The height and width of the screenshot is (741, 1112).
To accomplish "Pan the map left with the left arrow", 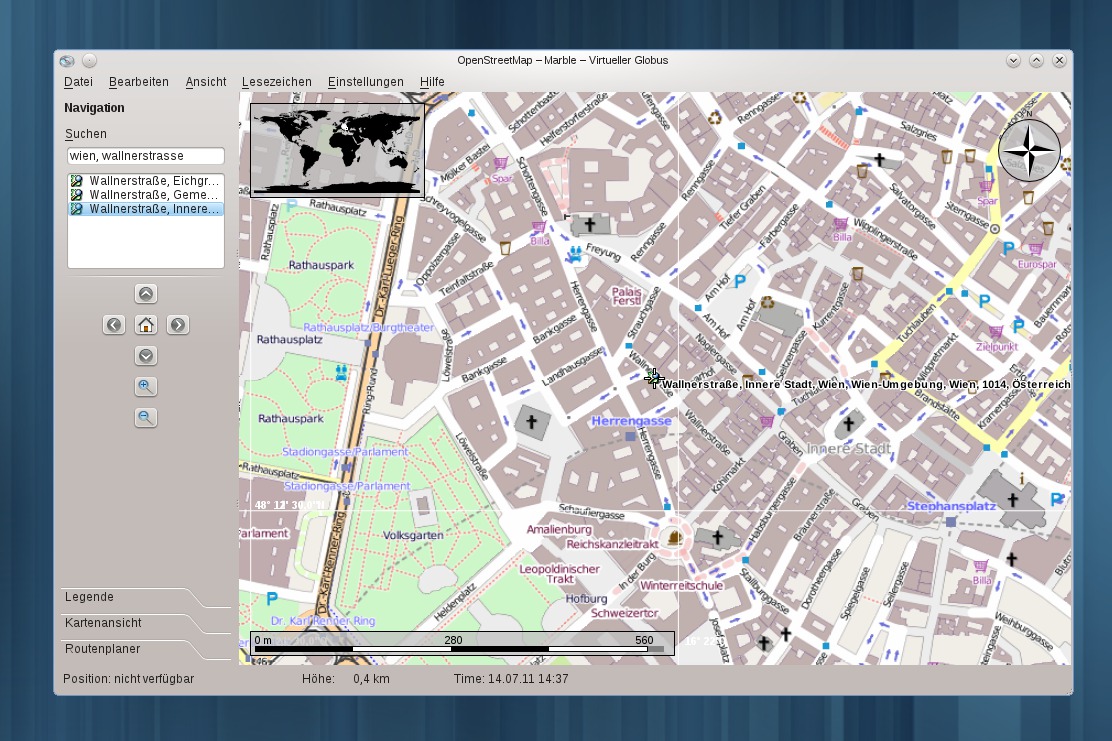I will [114, 325].
